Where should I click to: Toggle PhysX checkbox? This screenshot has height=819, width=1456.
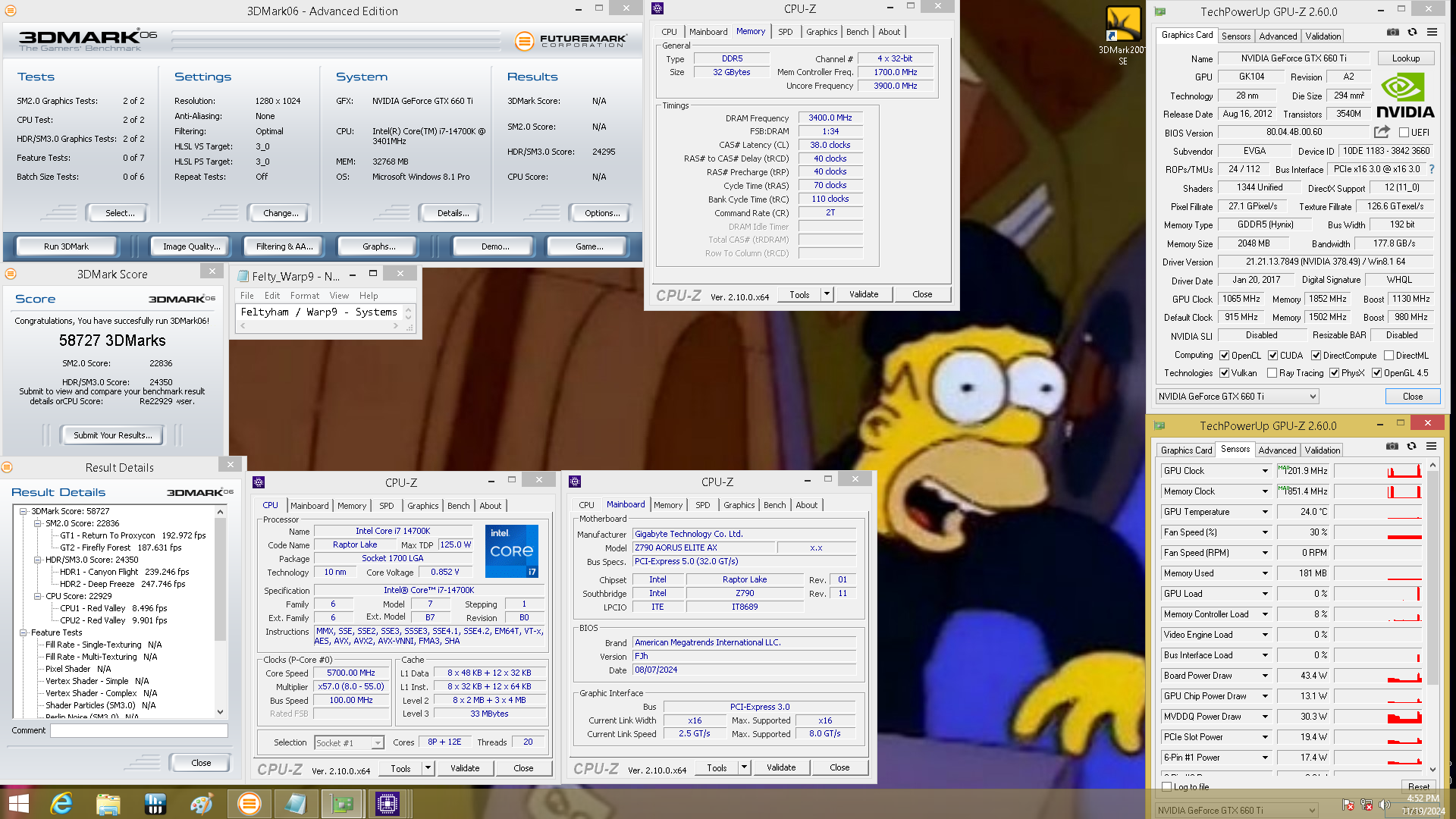[x=1334, y=373]
